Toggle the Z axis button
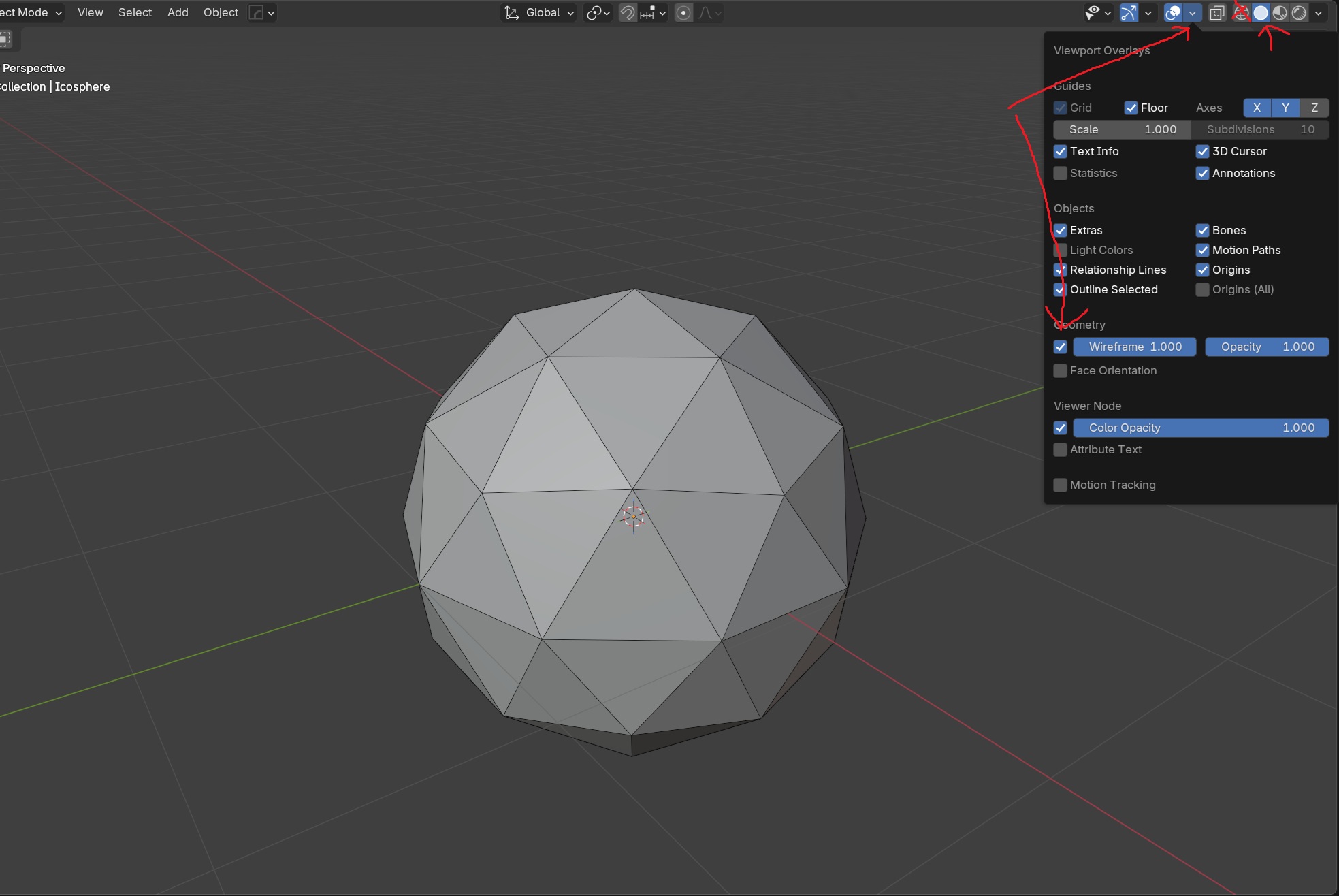 1314,108
